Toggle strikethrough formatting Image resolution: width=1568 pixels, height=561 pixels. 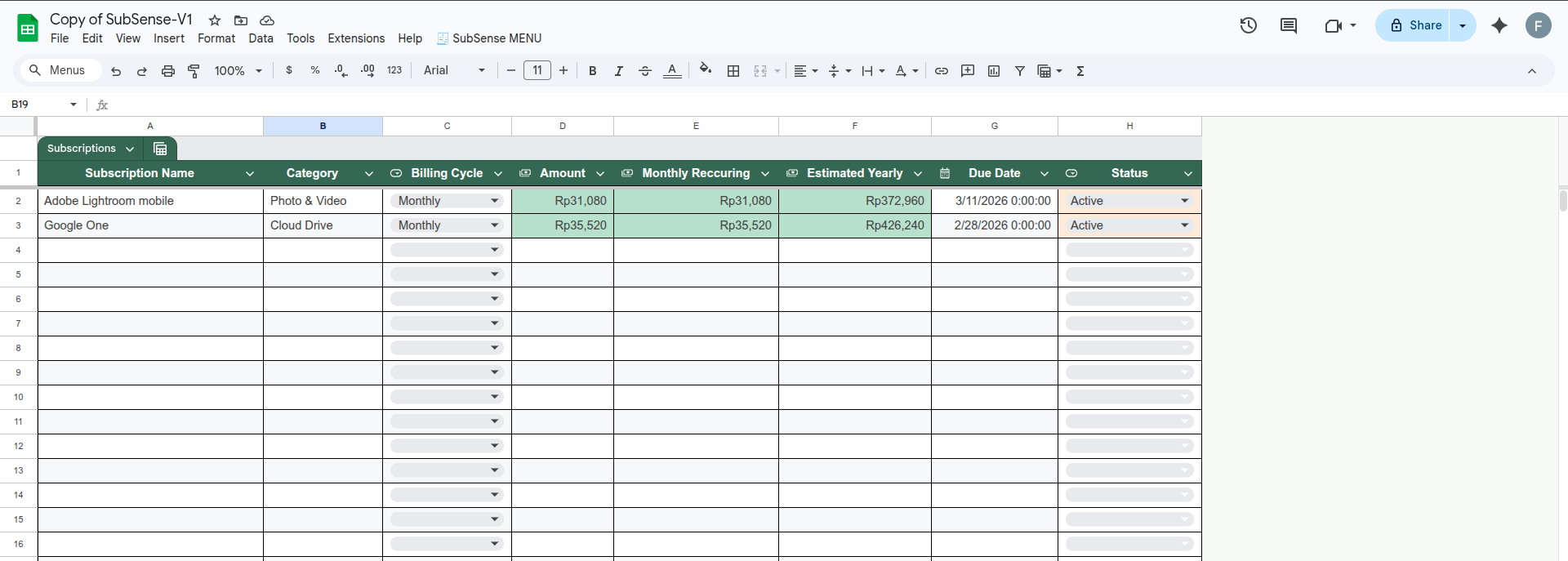644,71
